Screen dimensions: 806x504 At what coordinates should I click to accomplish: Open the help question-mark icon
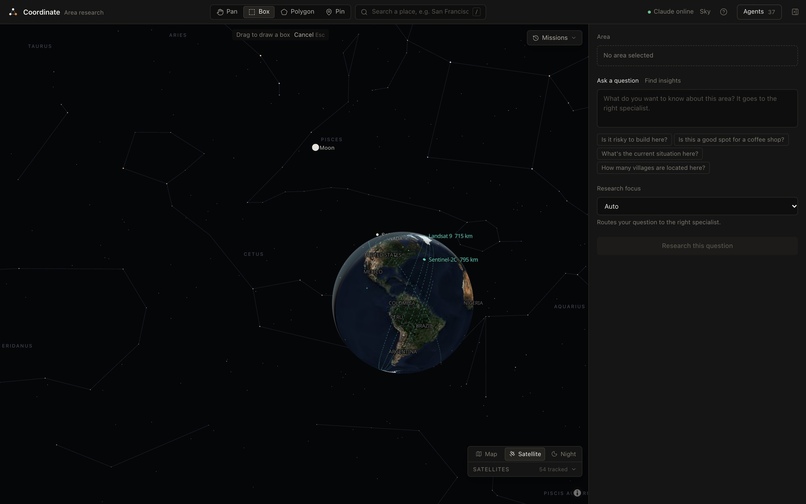pos(723,12)
